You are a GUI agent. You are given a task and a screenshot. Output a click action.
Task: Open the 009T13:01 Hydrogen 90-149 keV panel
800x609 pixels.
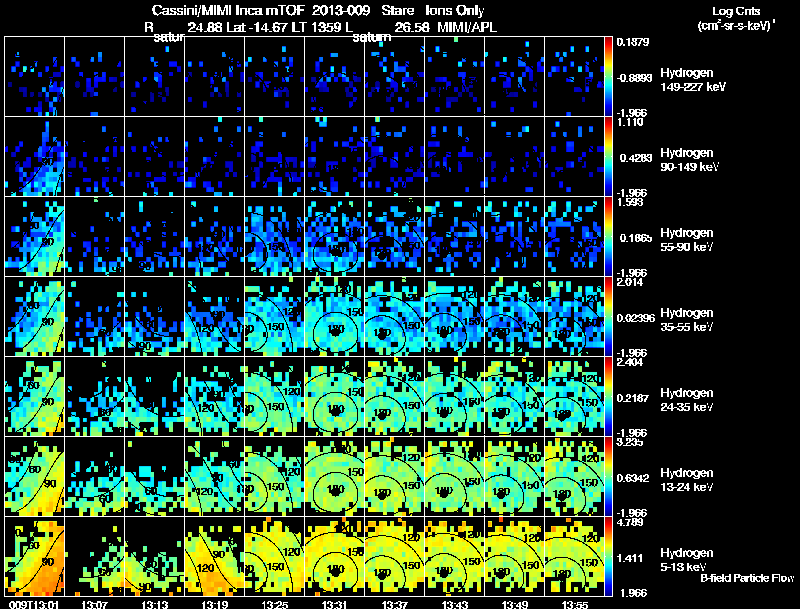pos(35,156)
